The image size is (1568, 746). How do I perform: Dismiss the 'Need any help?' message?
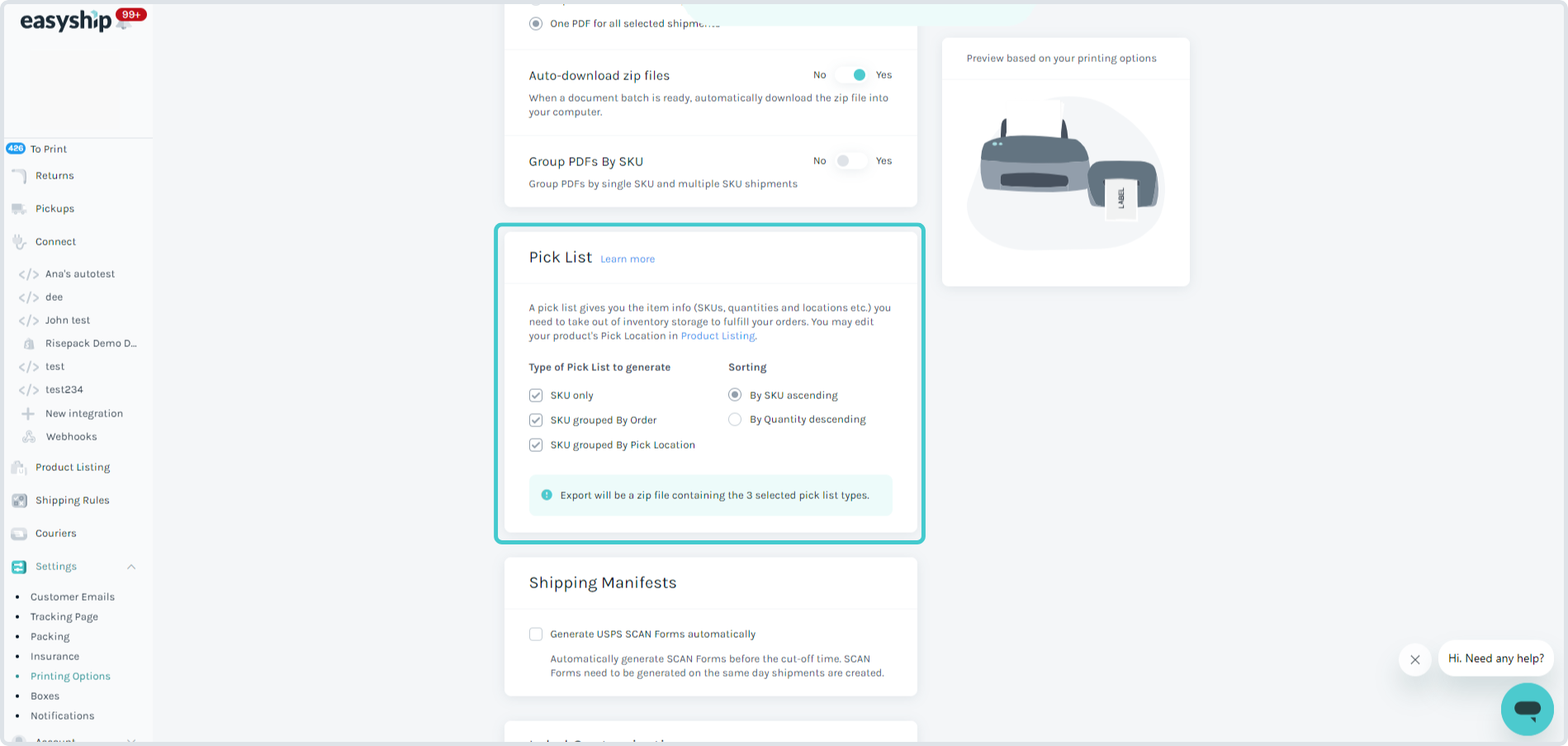coord(1415,659)
